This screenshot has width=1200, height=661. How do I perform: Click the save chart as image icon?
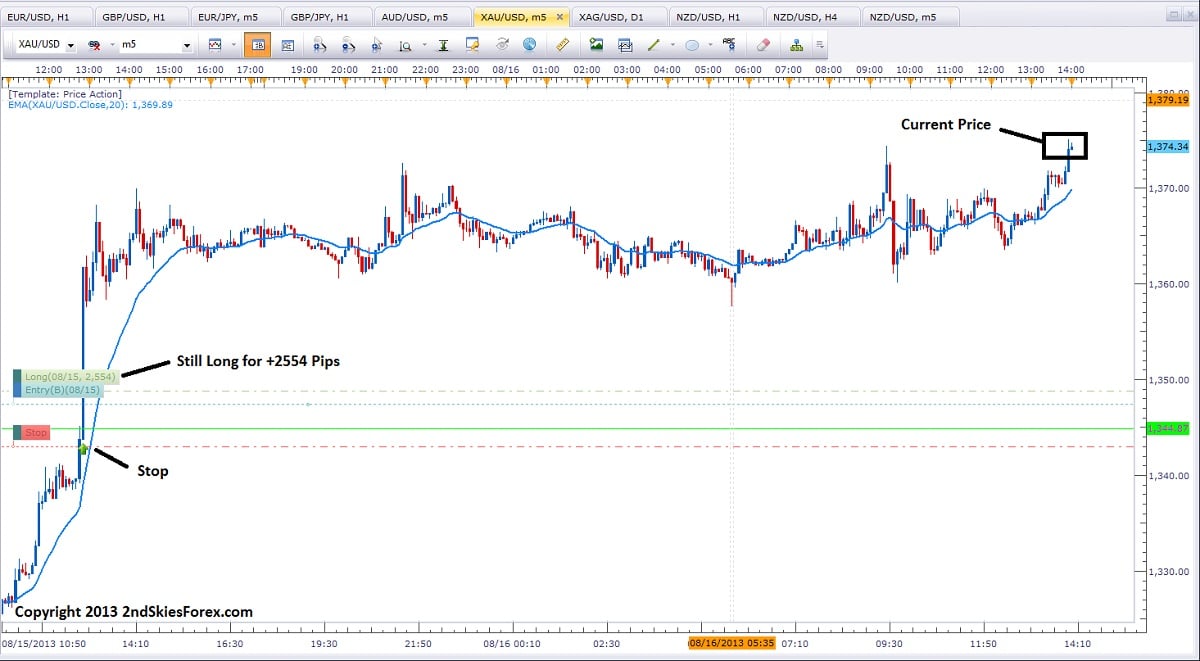click(x=596, y=45)
